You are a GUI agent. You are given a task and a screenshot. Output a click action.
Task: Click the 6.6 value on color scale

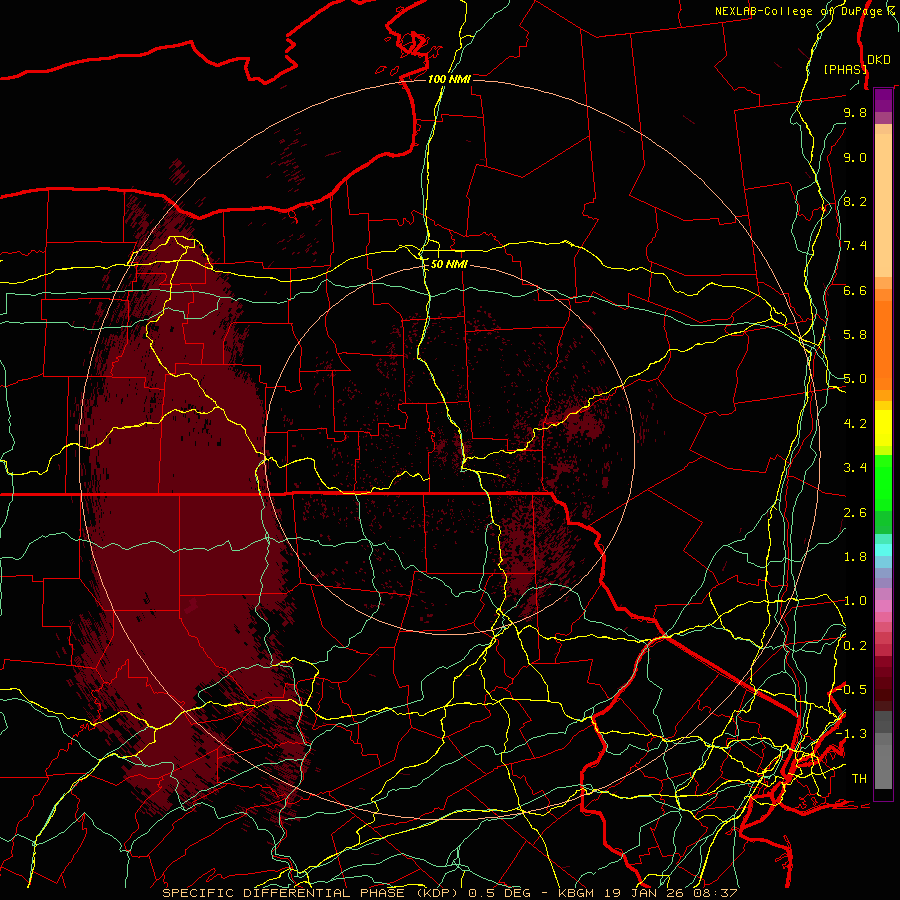[855, 290]
